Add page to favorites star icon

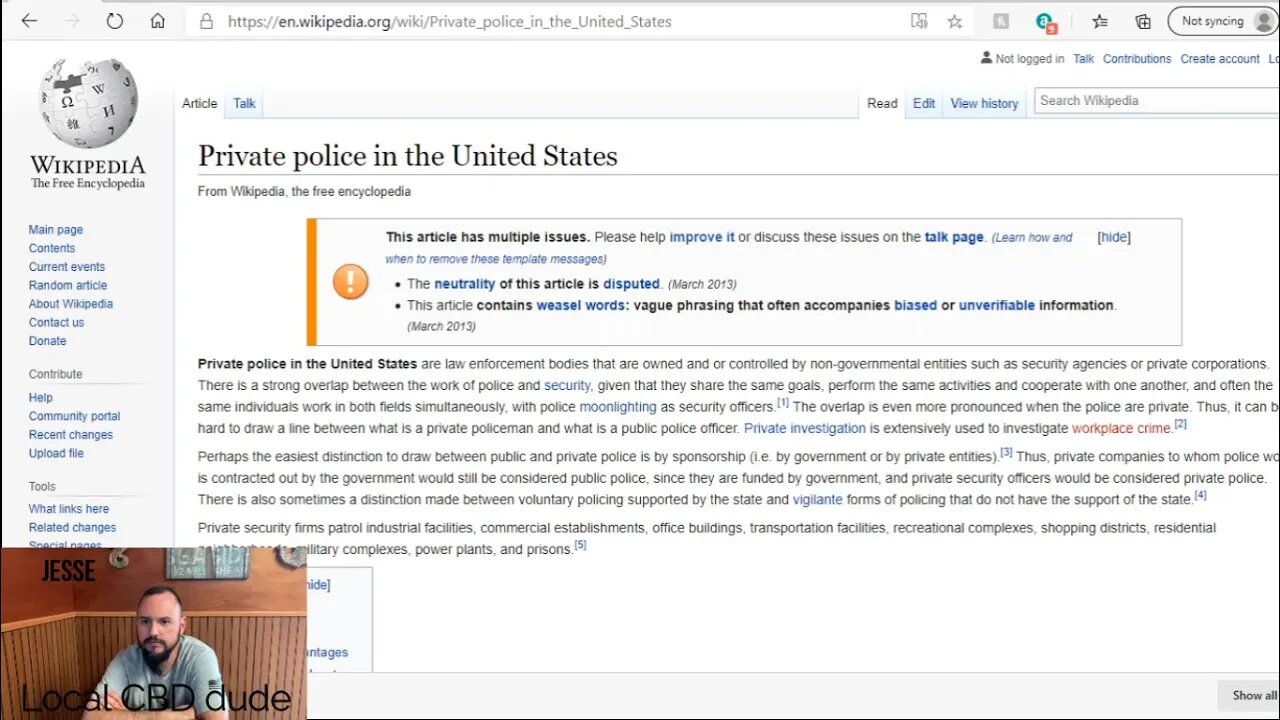click(x=955, y=21)
